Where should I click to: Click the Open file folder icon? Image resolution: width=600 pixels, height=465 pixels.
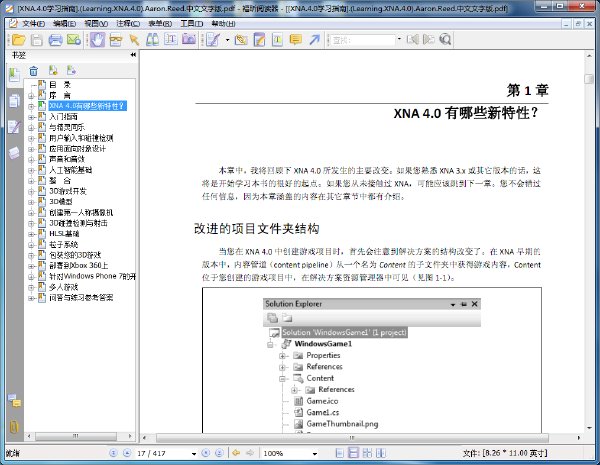18,39
